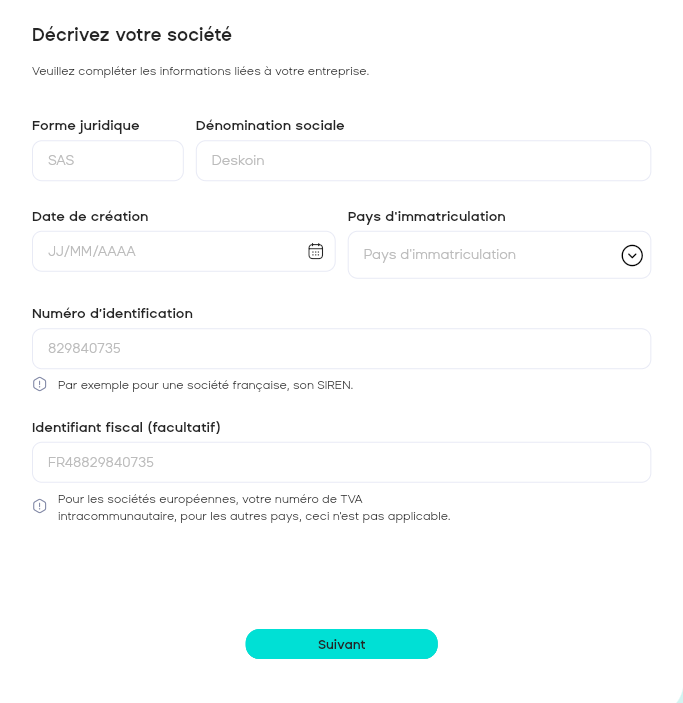Click the Numéro d'identification input box

[341, 349]
